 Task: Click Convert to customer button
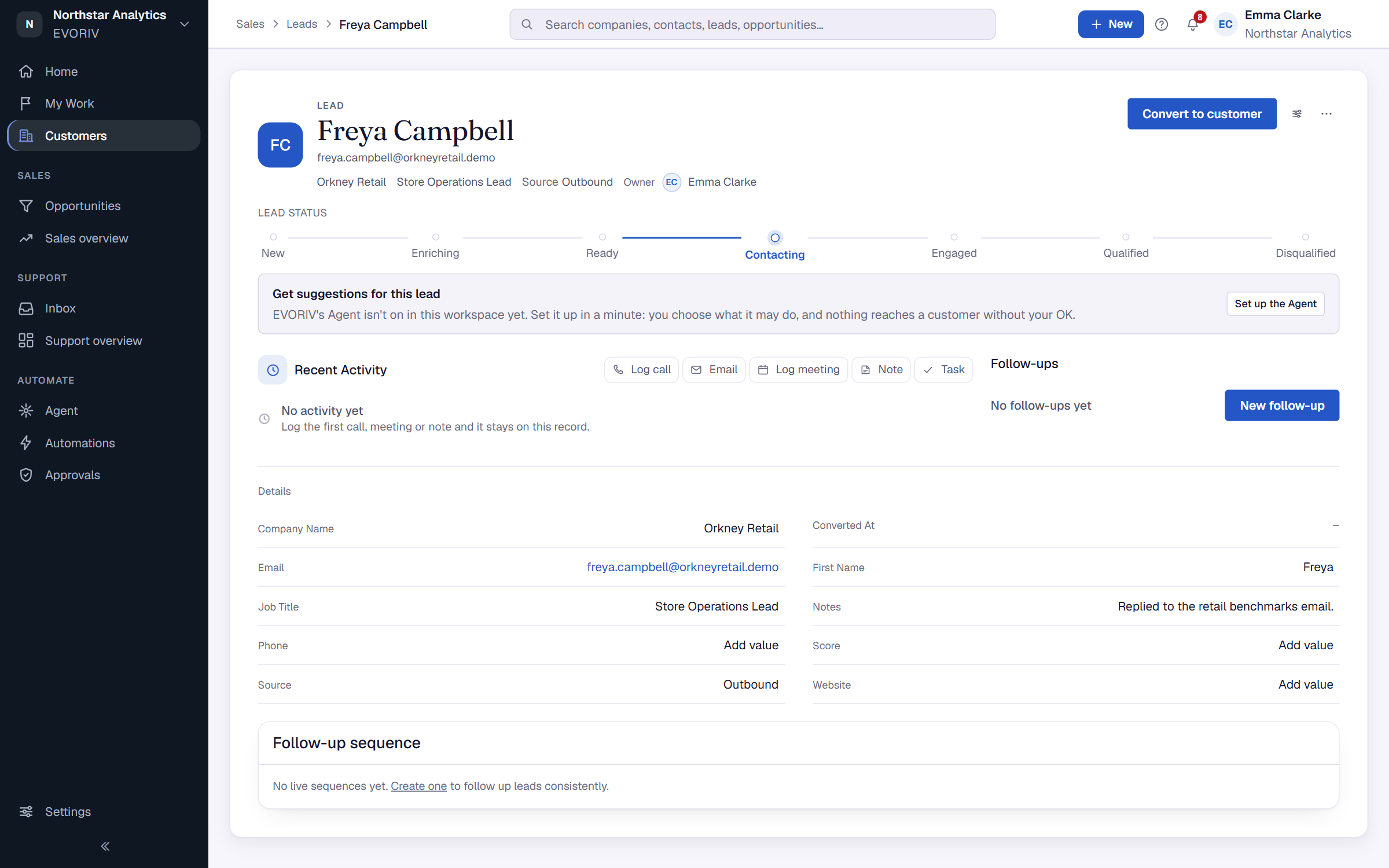pos(1201,113)
